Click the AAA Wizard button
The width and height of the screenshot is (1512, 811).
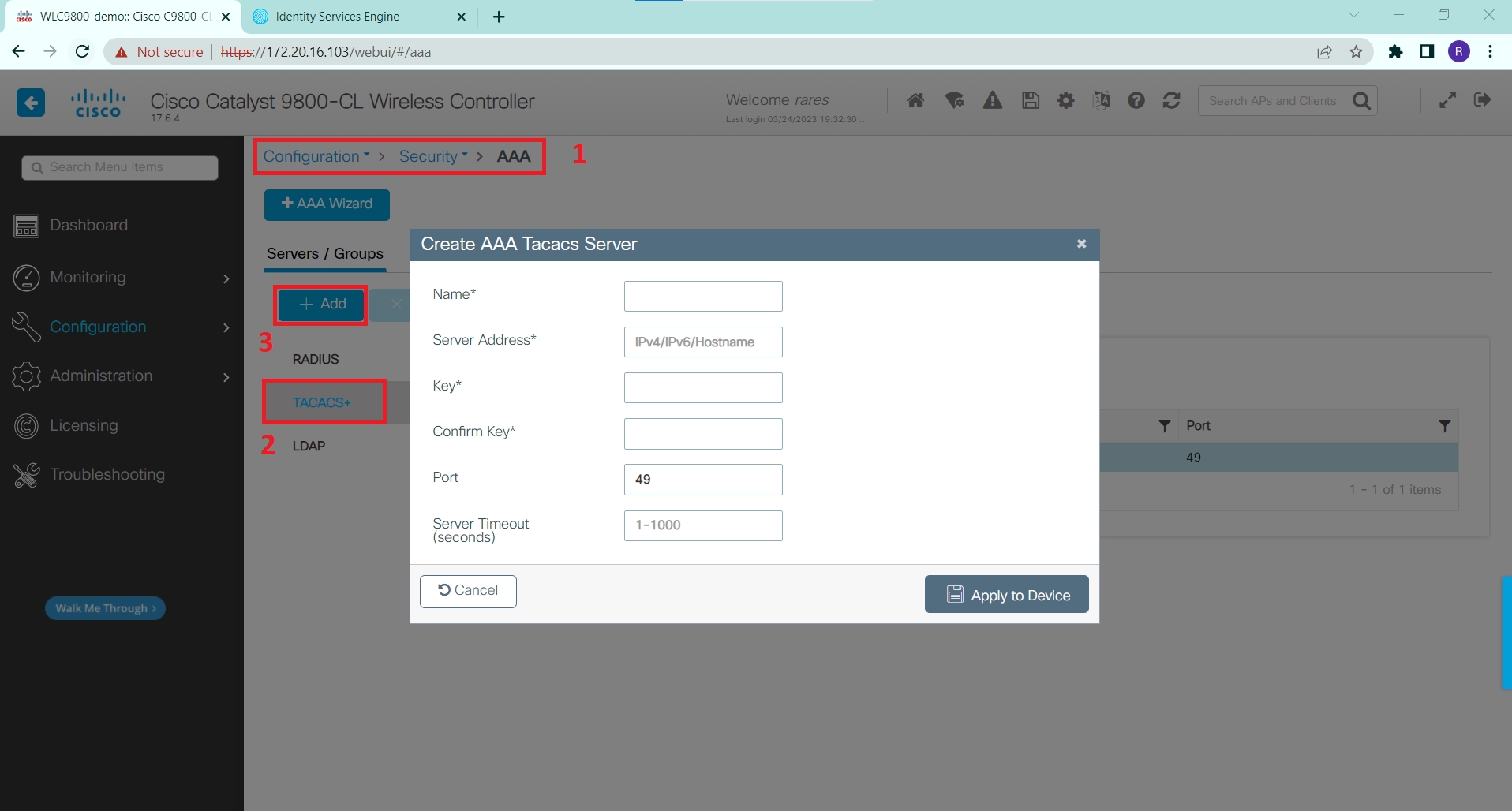327,204
